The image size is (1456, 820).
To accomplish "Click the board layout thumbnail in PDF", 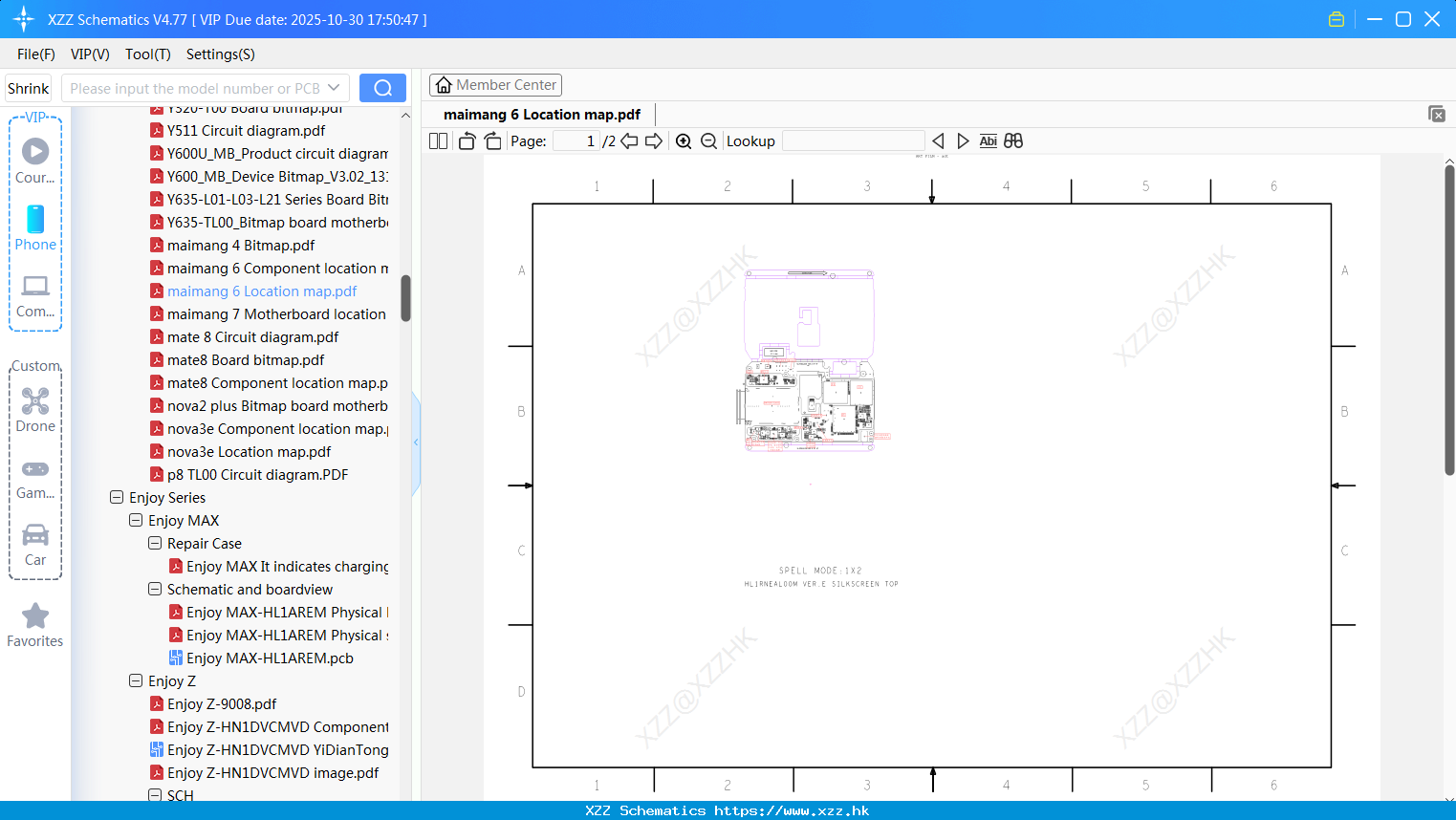I will click(810, 360).
